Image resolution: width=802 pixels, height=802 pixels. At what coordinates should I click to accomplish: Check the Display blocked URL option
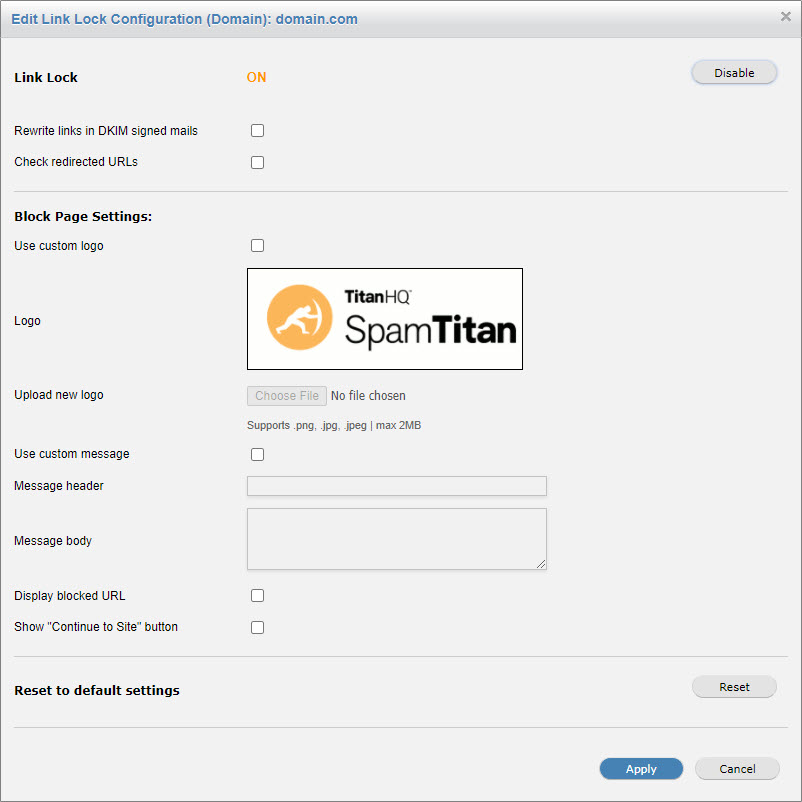[x=257, y=595]
